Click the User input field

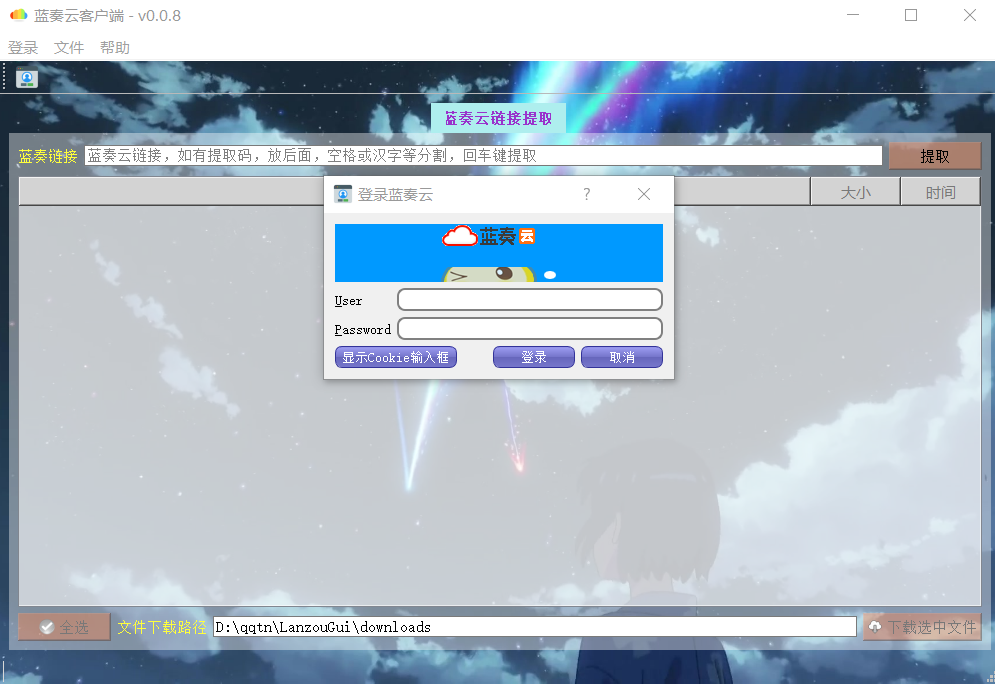click(530, 299)
